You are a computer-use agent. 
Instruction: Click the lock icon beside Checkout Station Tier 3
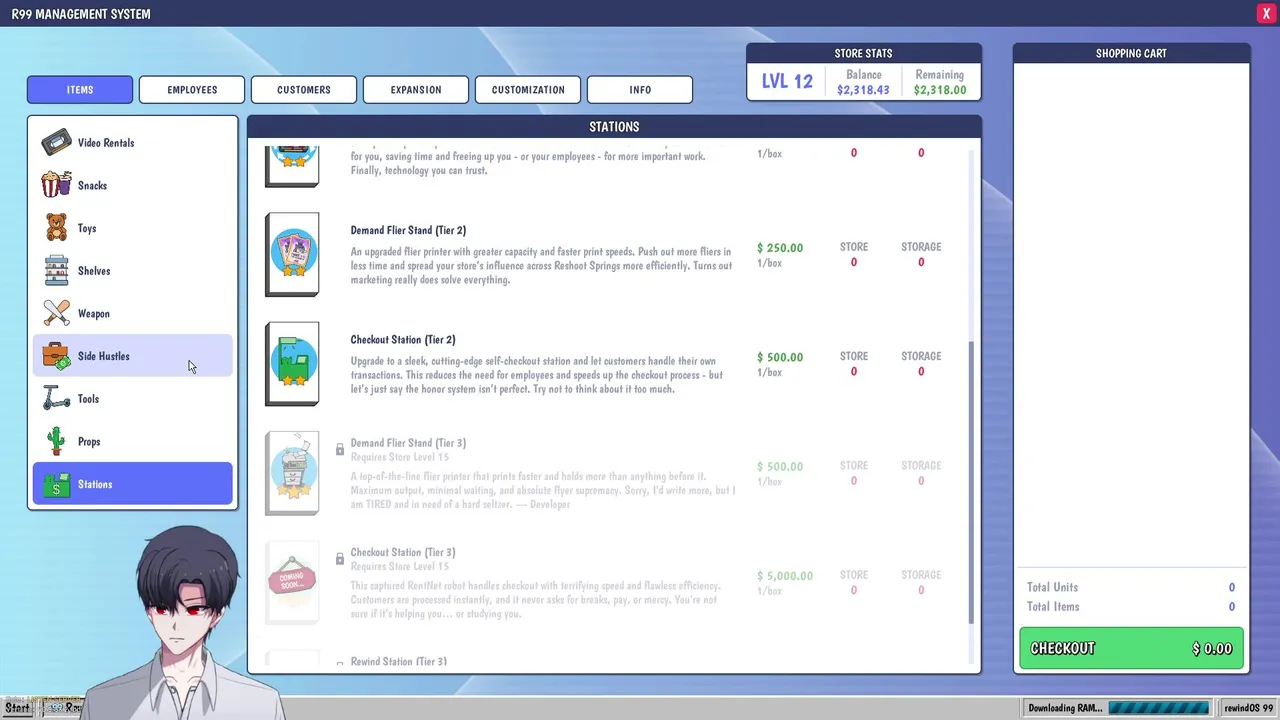[x=340, y=558]
